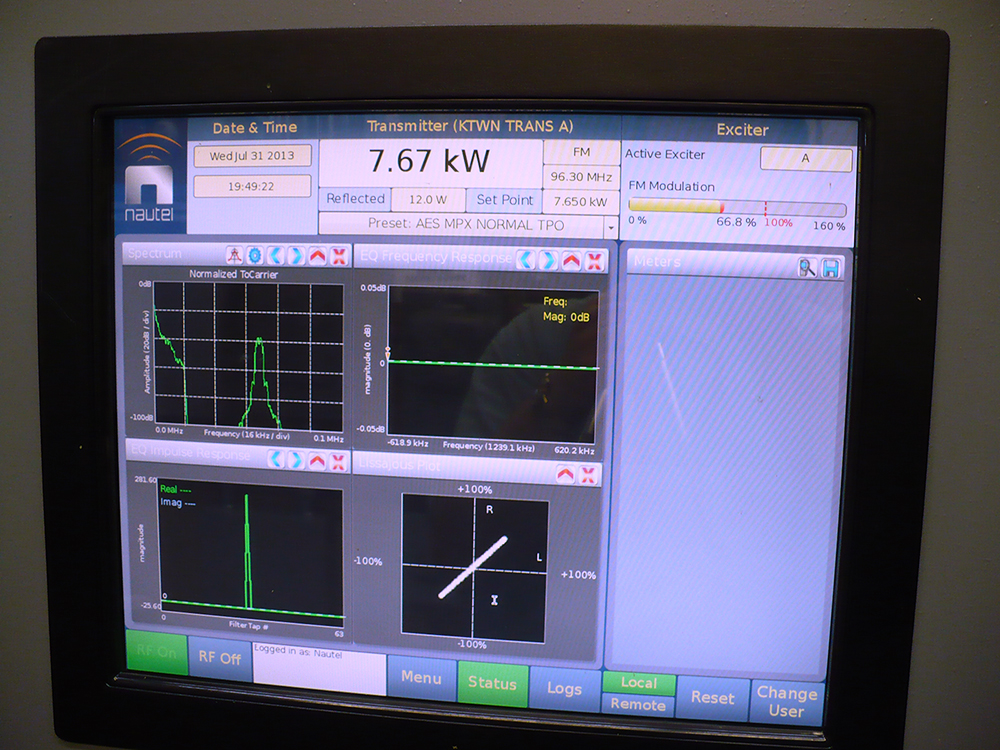Open the Status page
Viewport: 1000px width, 750px height.
pyautogui.click(x=492, y=683)
